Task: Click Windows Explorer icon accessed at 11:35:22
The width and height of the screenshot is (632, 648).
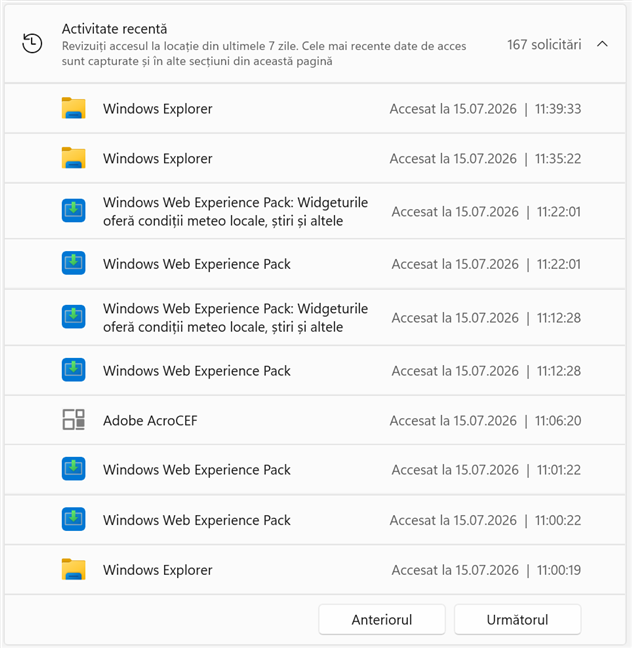Action: click(x=74, y=158)
